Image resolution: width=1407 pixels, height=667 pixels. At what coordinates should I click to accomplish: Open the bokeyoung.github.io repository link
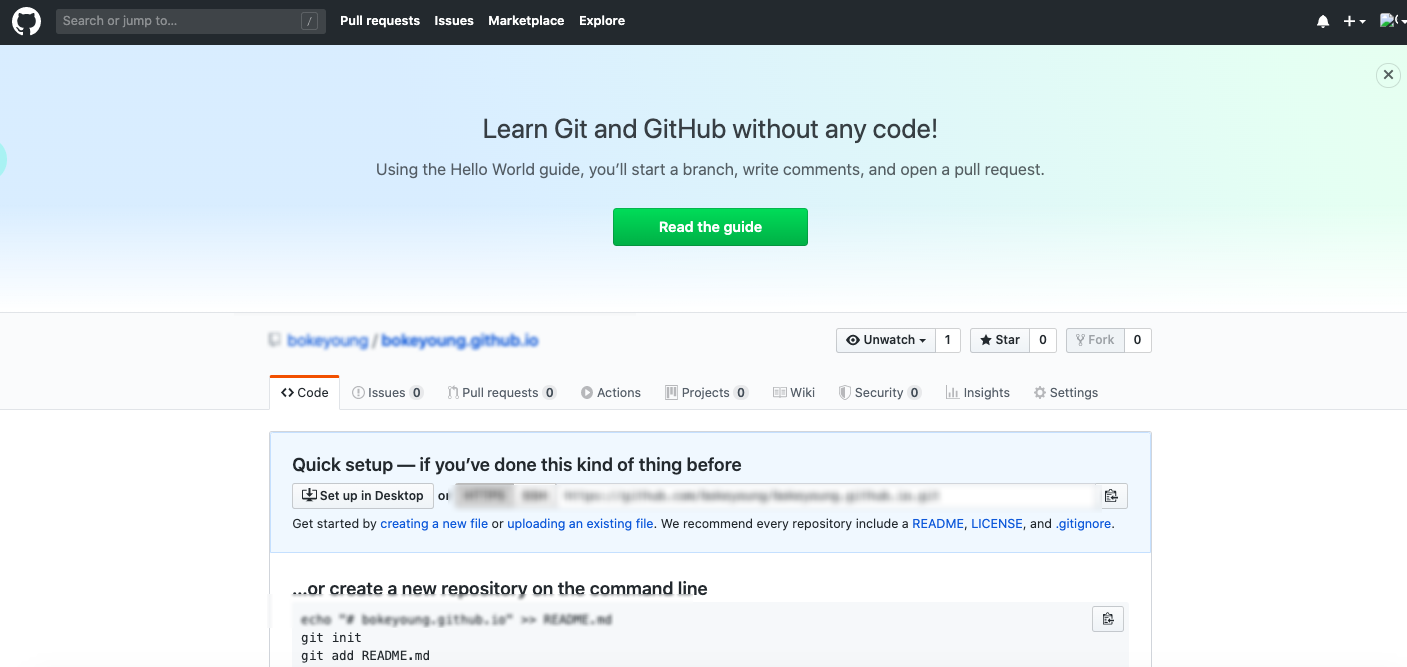(460, 340)
